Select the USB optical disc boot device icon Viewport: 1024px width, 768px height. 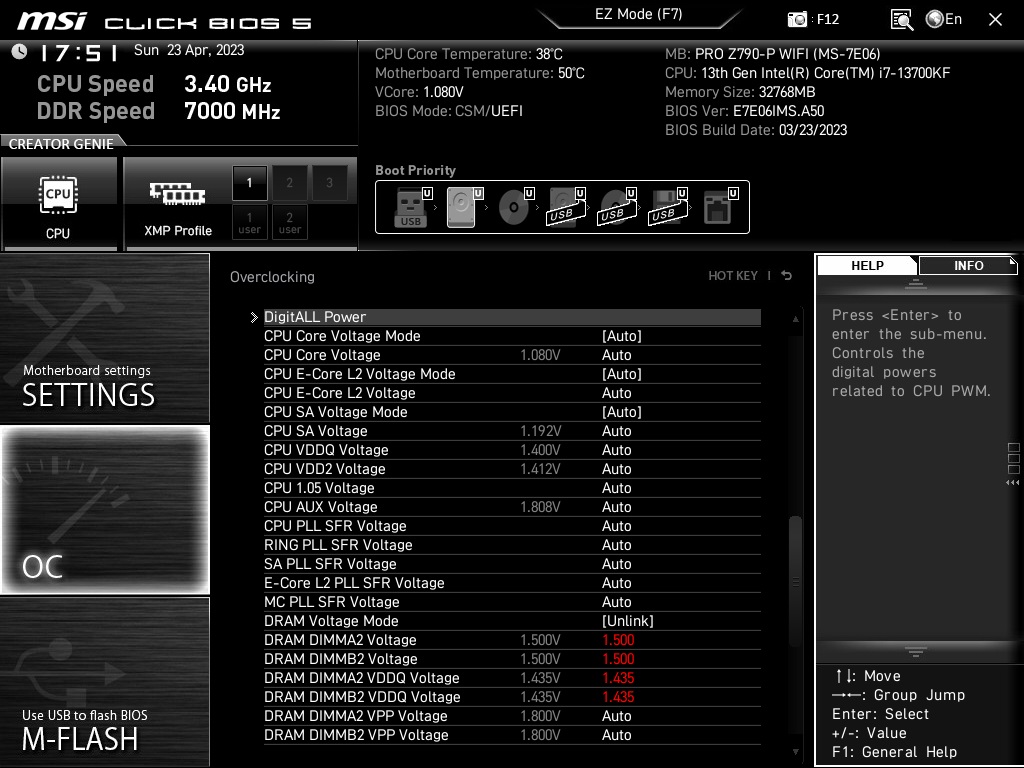[616, 207]
